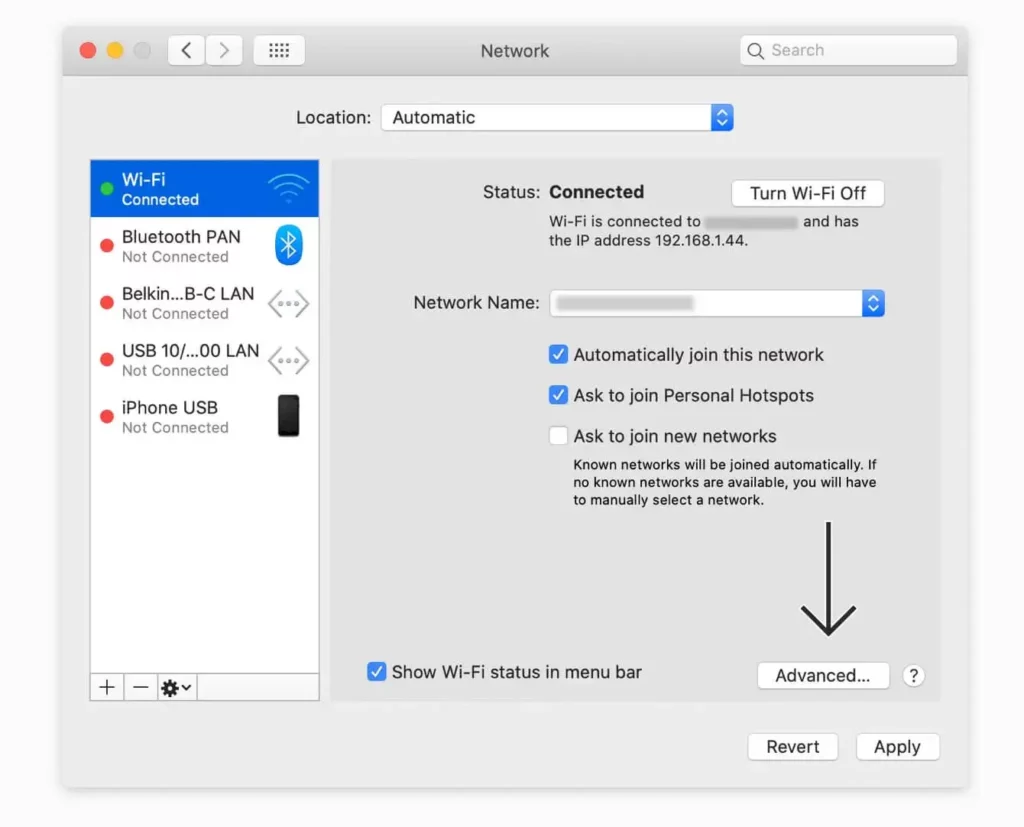Click the USB 10/100 LAN ethernet icon

click(x=288, y=360)
